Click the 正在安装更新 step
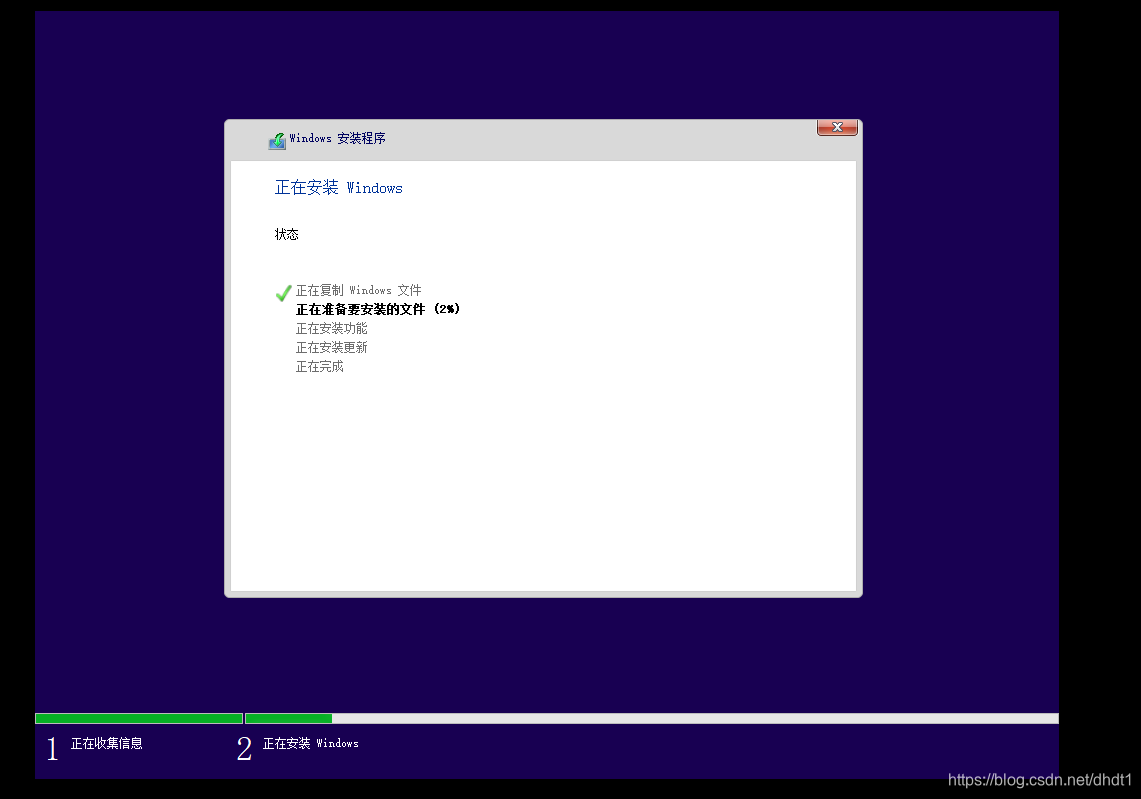1141x799 pixels. pyautogui.click(x=331, y=347)
